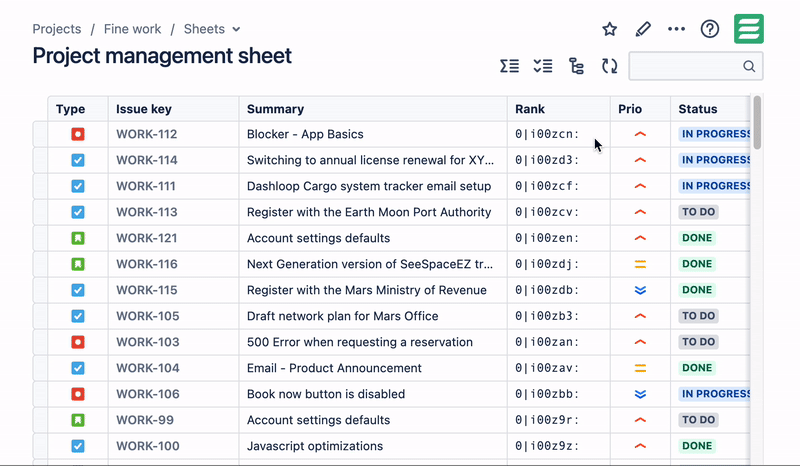The width and height of the screenshot is (800, 466).
Task: Go to Fine work breadcrumb
Action: [x=133, y=29]
